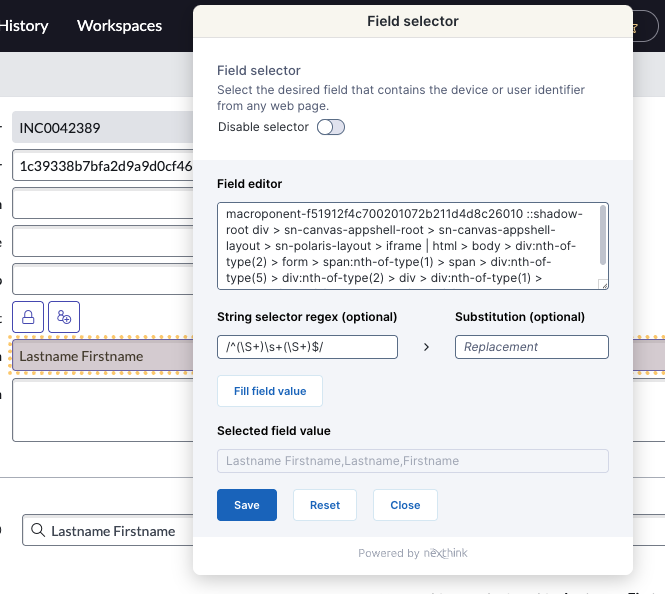
Task: Click the arrow between regex and substitution
Action: pyautogui.click(x=427, y=347)
